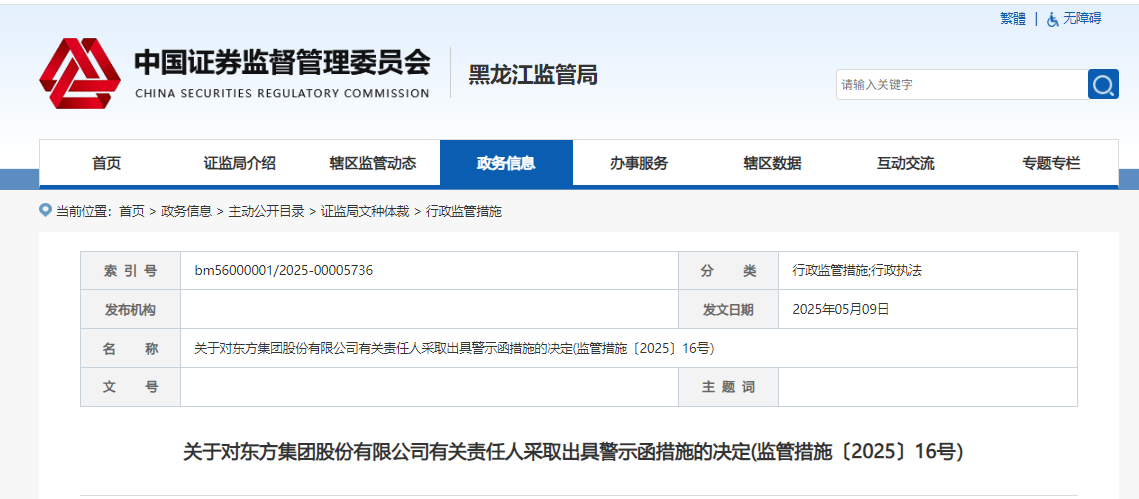1139x499 pixels.
Task: Open the 互动交流 navigation item
Action: (905, 164)
